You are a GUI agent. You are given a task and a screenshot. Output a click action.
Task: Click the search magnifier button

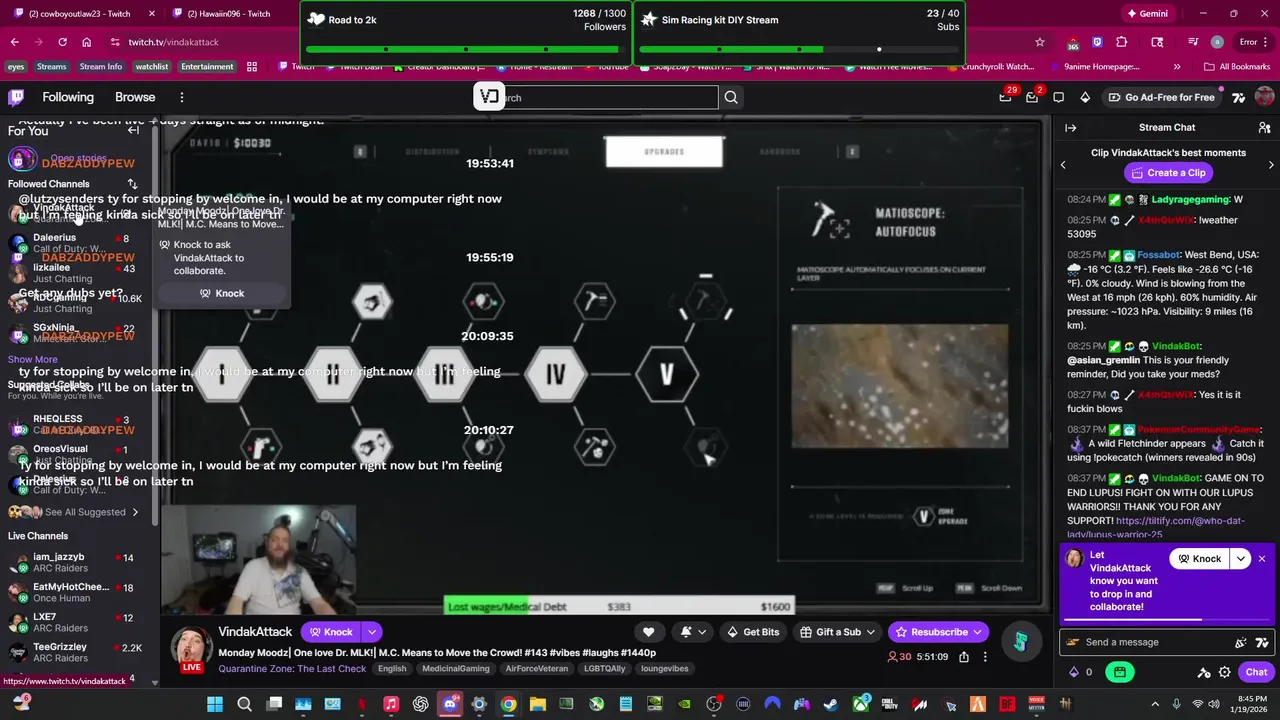point(731,97)
